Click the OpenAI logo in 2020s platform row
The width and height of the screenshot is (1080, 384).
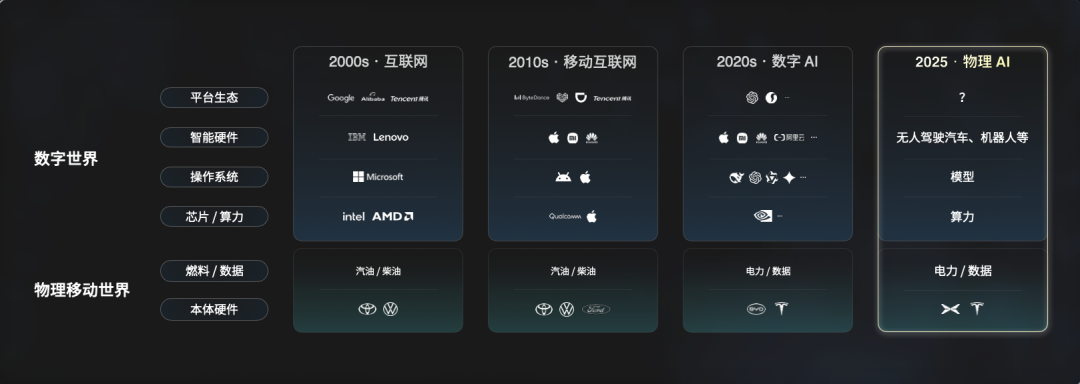pos(752,98)
